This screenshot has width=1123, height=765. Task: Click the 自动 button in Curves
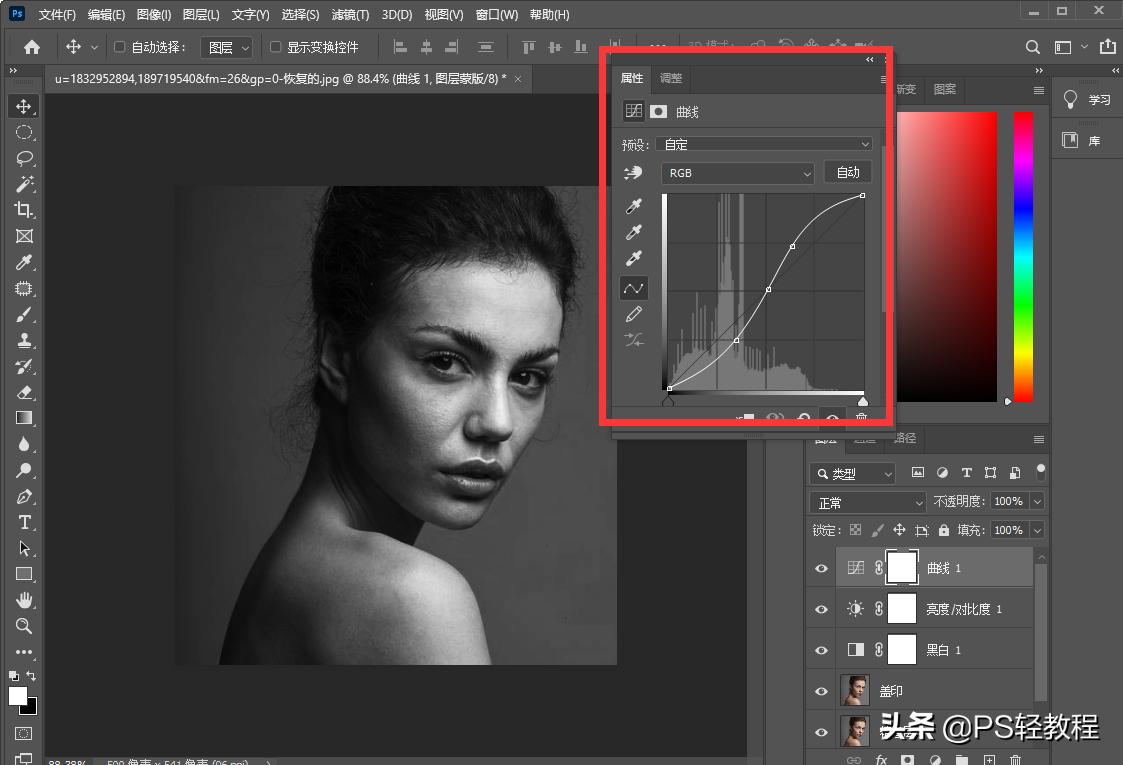[x=848, y=173]
